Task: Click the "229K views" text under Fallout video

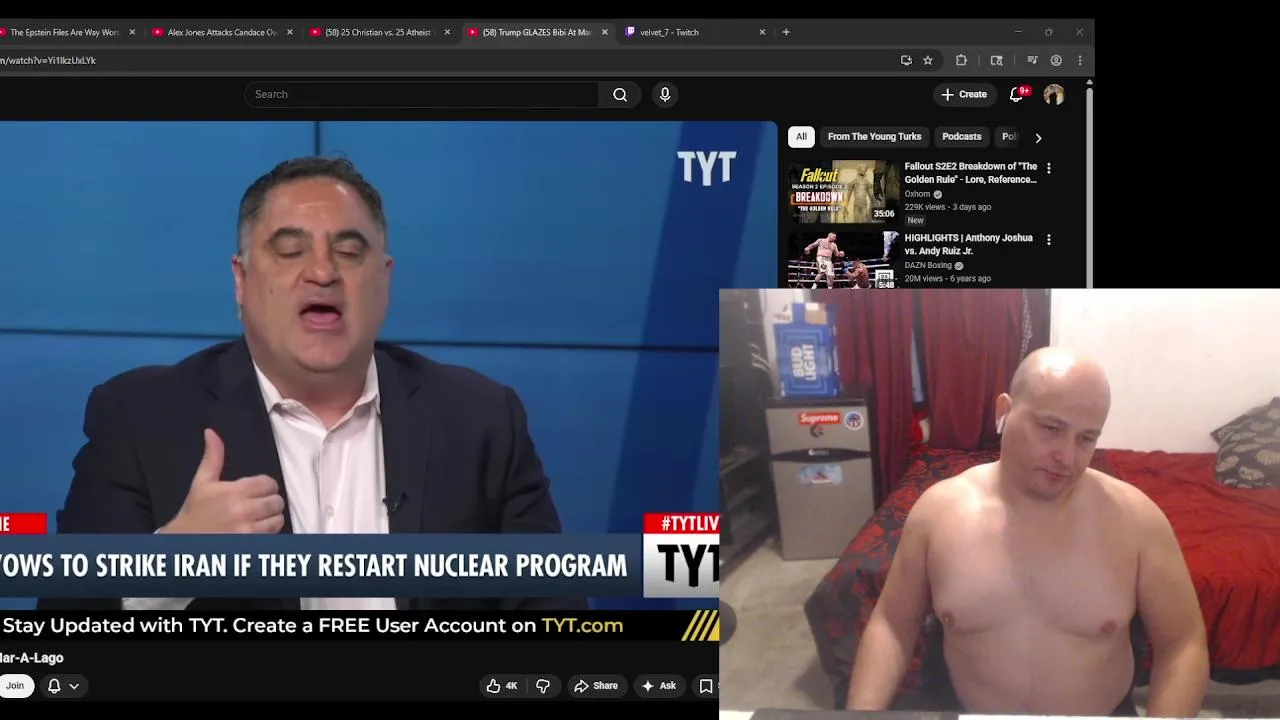Action: point(924,207)
